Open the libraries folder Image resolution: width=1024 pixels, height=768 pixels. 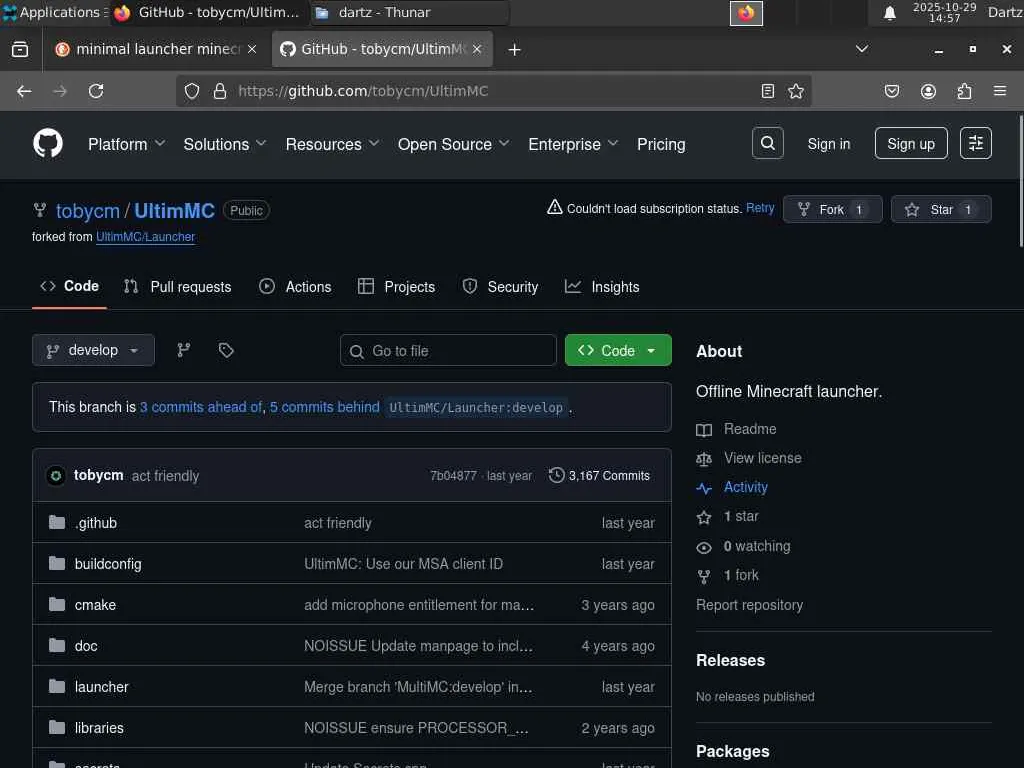click(99, 728)
